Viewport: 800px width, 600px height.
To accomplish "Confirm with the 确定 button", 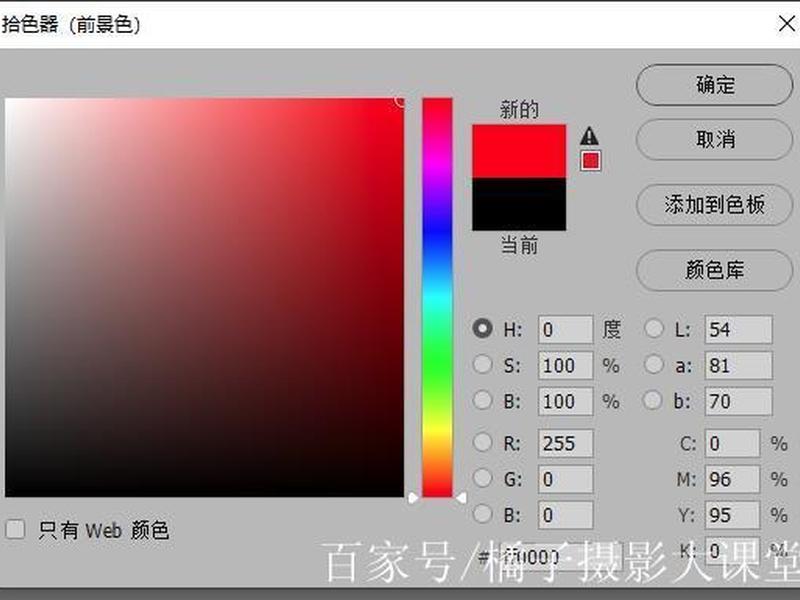I will point(714,85).
